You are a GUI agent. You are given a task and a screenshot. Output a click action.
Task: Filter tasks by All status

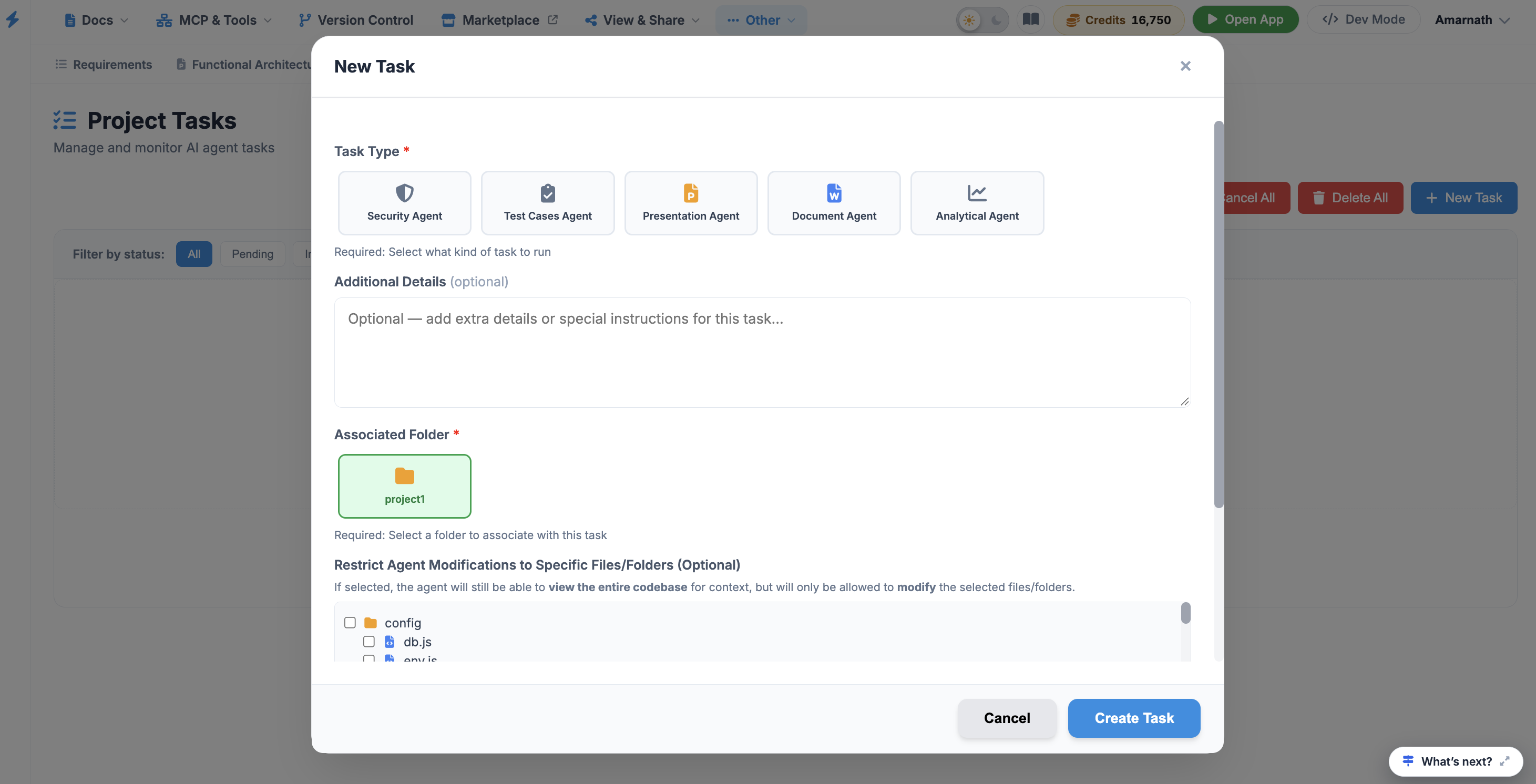194,254
